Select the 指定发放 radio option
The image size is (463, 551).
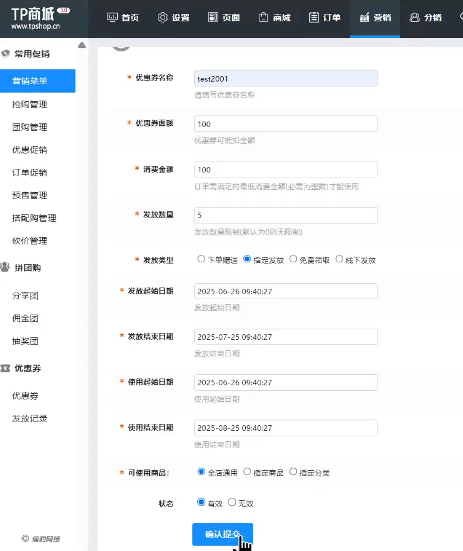coord(247,259)
